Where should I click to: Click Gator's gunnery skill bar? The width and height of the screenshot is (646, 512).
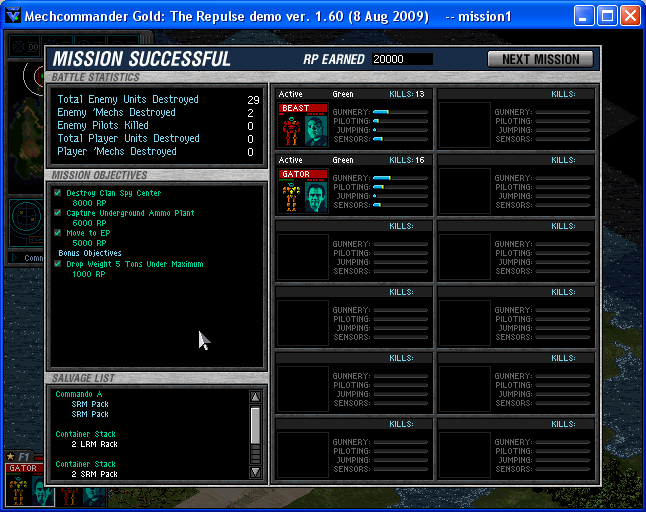pos(400,178)
